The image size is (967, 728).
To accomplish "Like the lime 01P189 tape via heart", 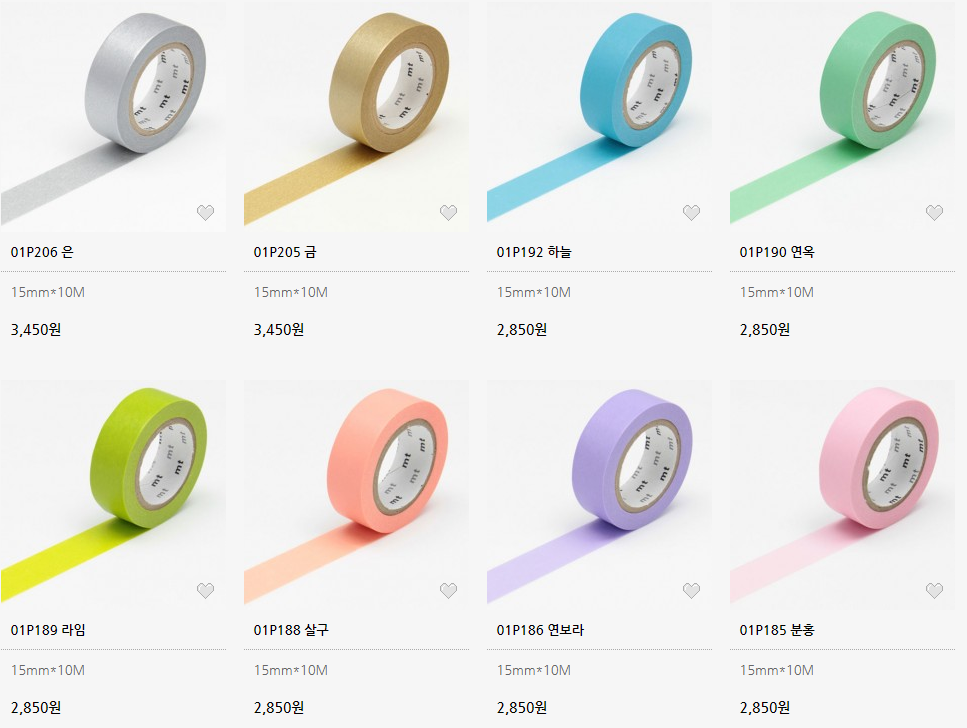I will point(205,591).
